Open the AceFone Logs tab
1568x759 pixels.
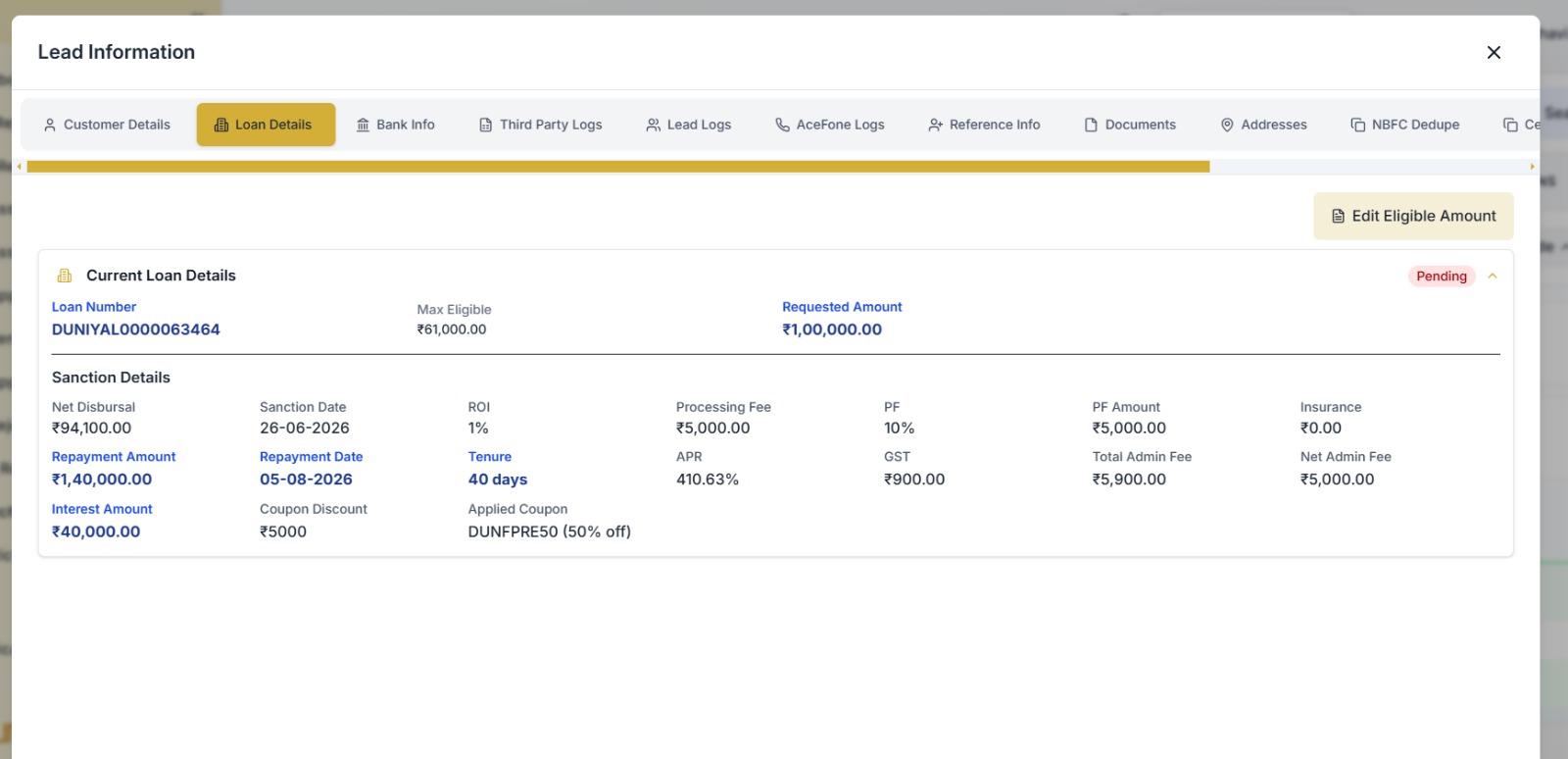coord(830,125)
